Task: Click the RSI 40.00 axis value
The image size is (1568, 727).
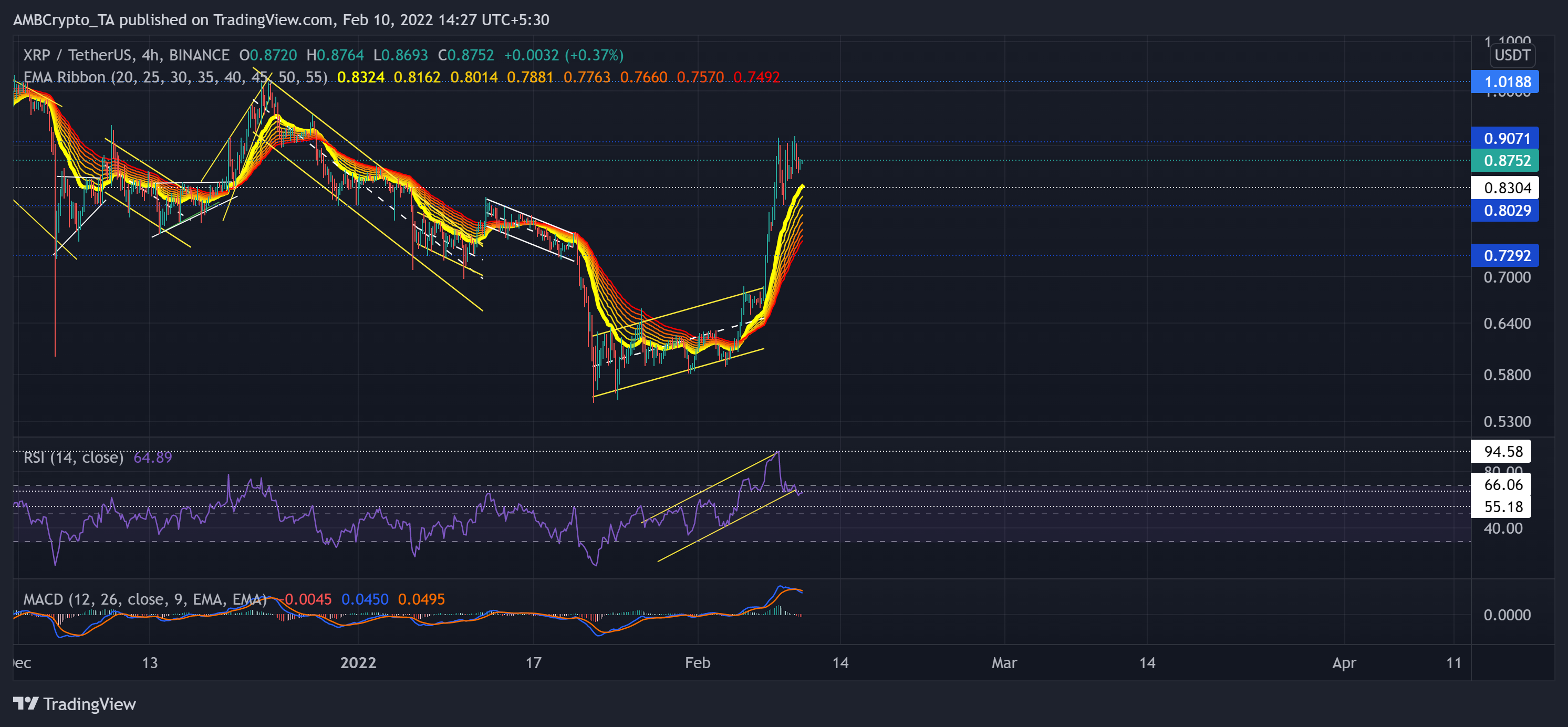Action: pyautogui.click(x=1503, y=528)
